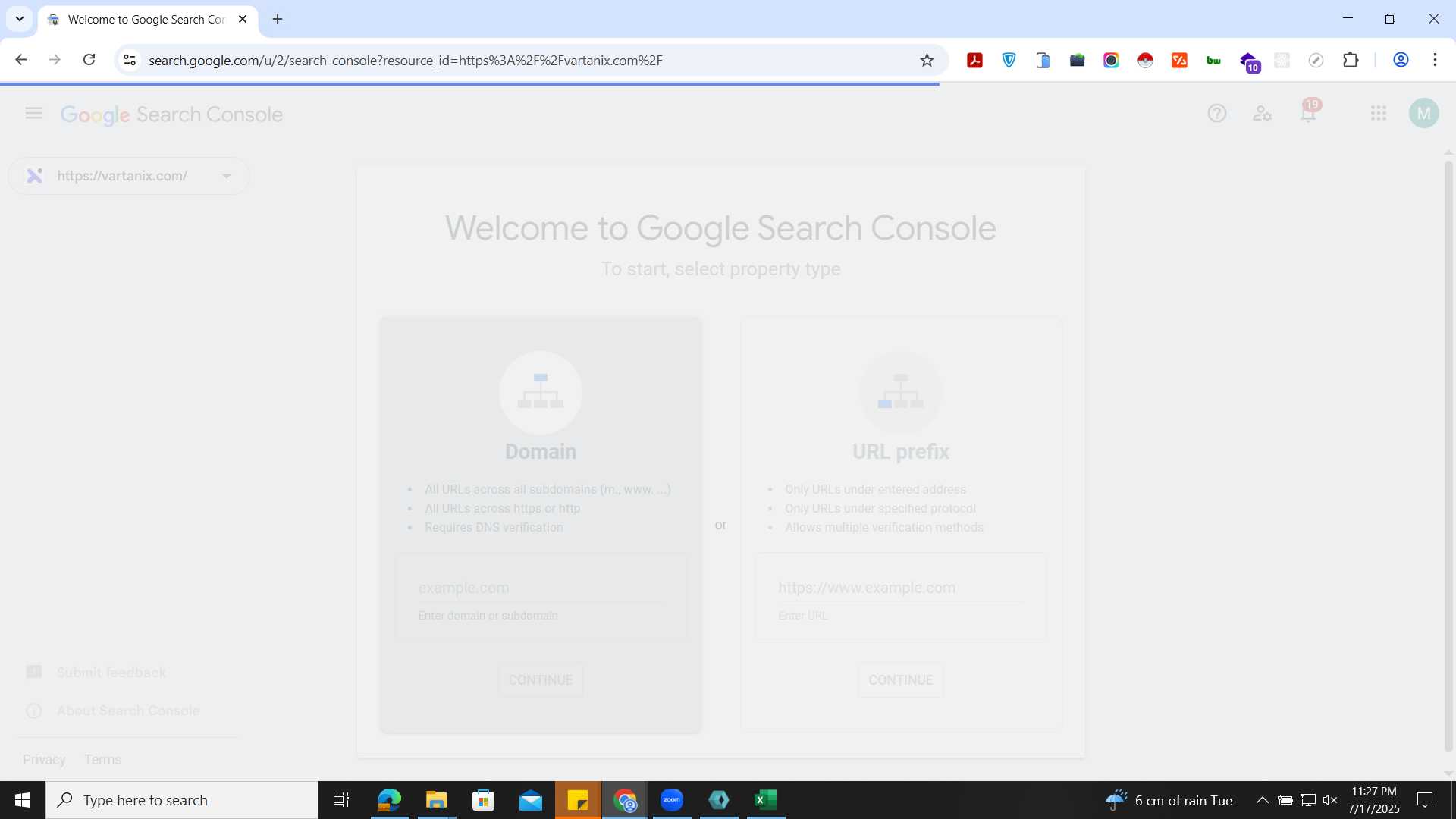
Task: Bookmark this page with star icon
Action: [x=927, y=60]
